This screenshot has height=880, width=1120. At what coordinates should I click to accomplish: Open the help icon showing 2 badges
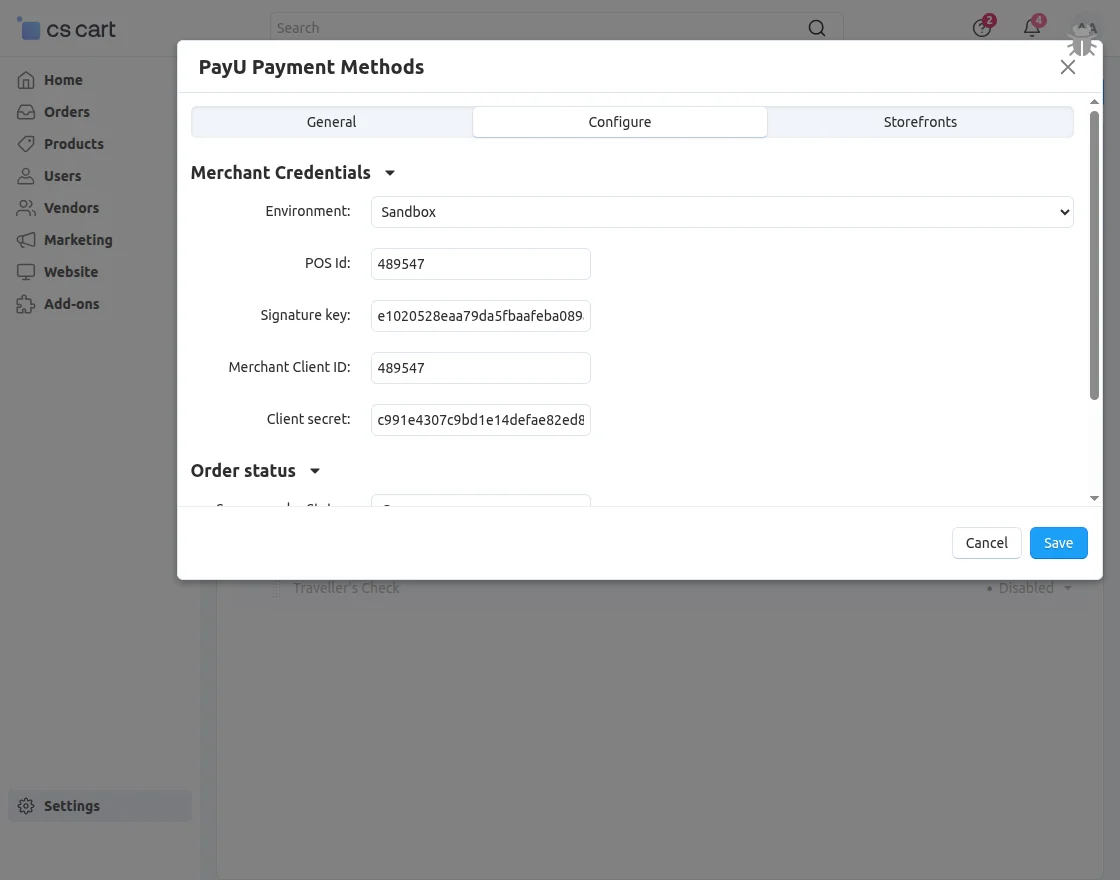981,28
